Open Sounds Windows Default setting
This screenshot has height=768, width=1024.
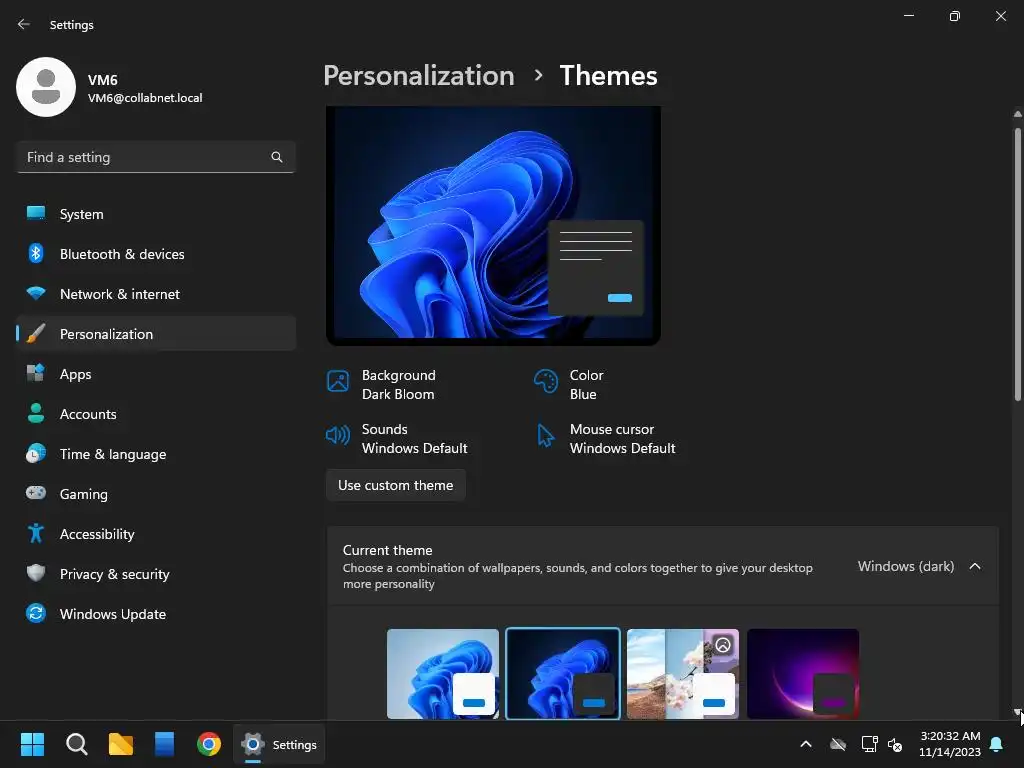click(397, 439)
